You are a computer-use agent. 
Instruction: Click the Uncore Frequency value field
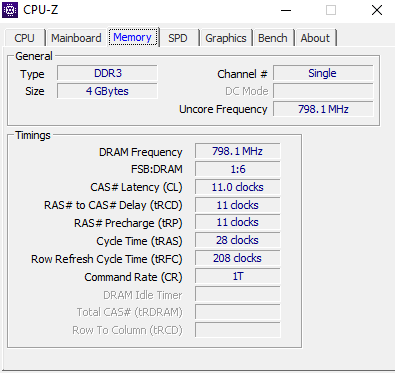(x=323, y=109)
